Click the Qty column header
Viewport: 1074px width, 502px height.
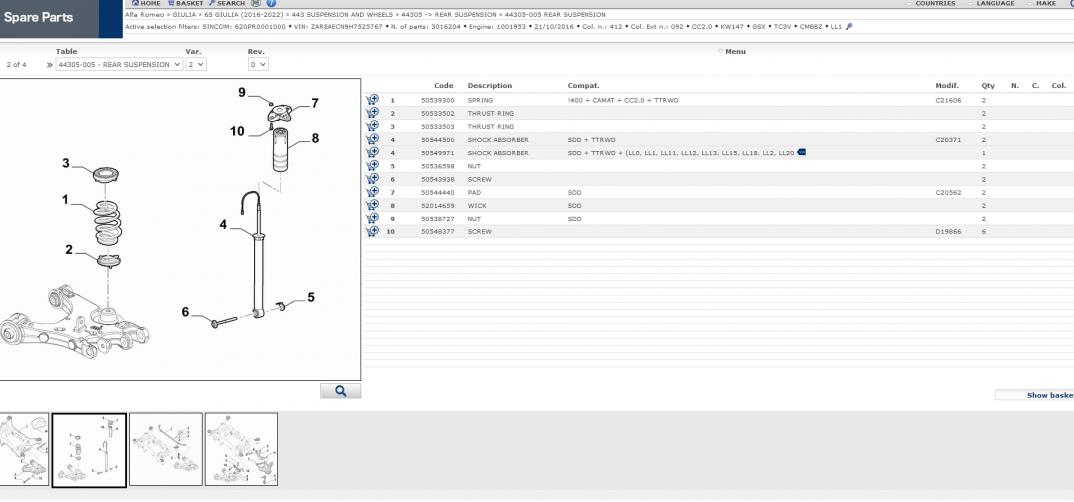pyautogui.click(x=988, y=86)
